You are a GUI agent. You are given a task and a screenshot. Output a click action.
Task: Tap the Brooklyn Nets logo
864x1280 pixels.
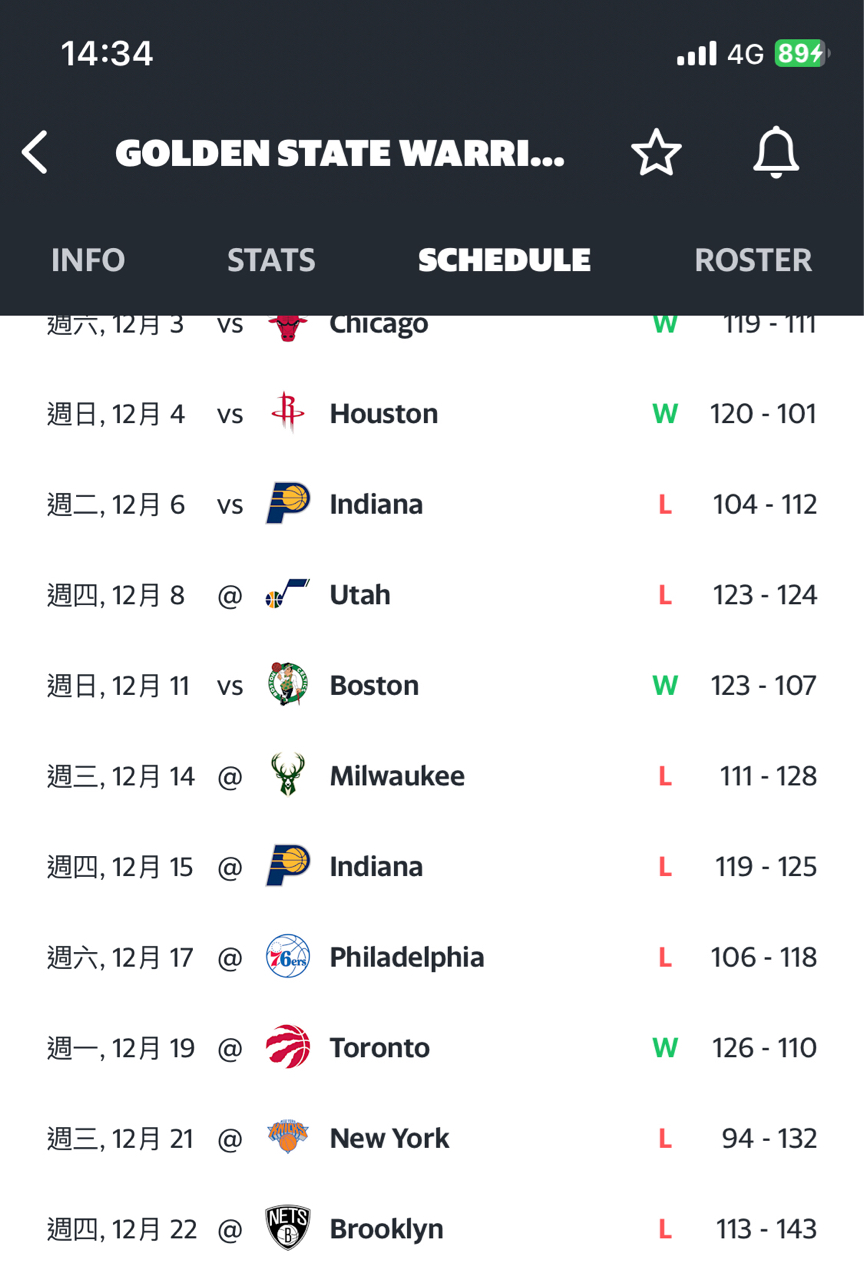[288, 1229]
